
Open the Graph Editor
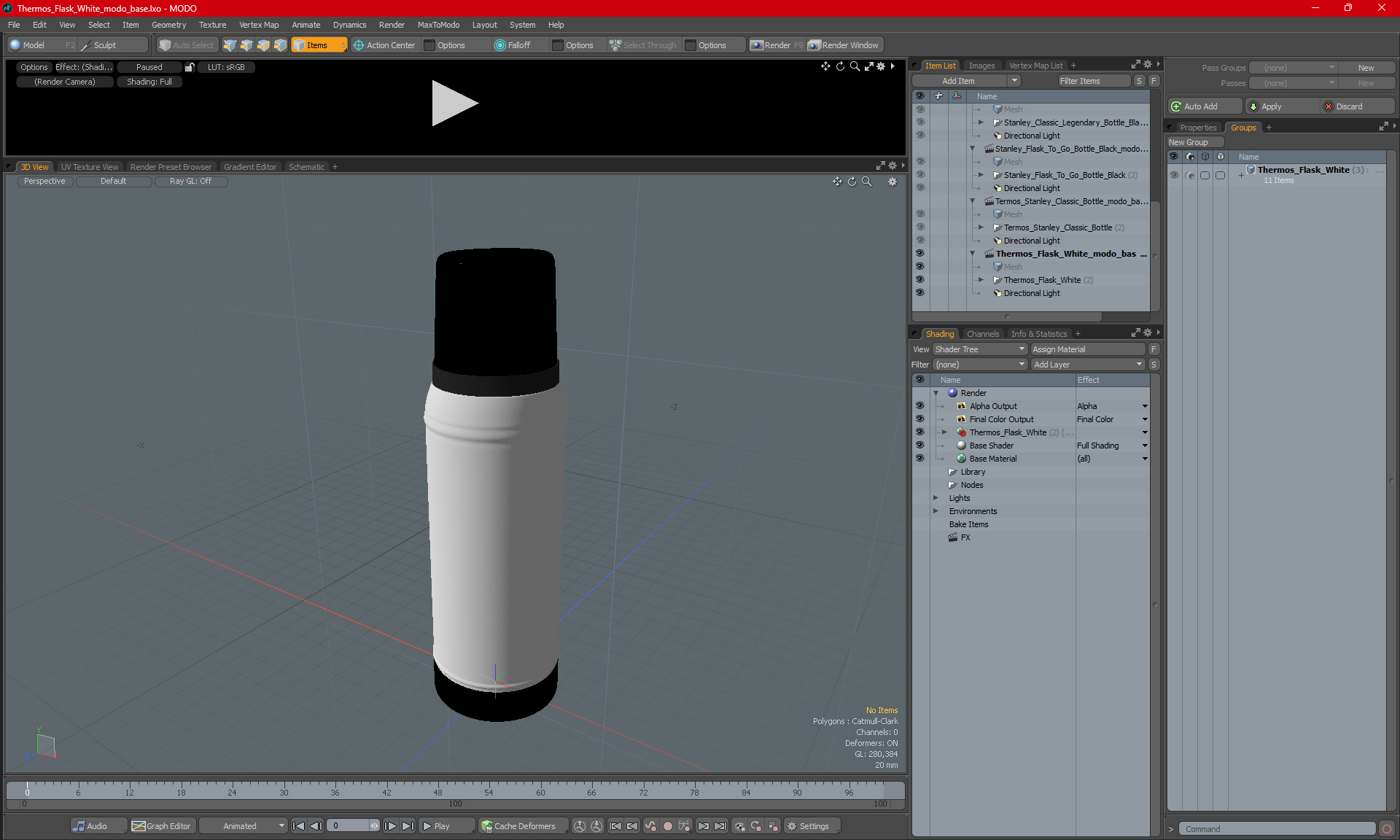click(x=162, y=826)
